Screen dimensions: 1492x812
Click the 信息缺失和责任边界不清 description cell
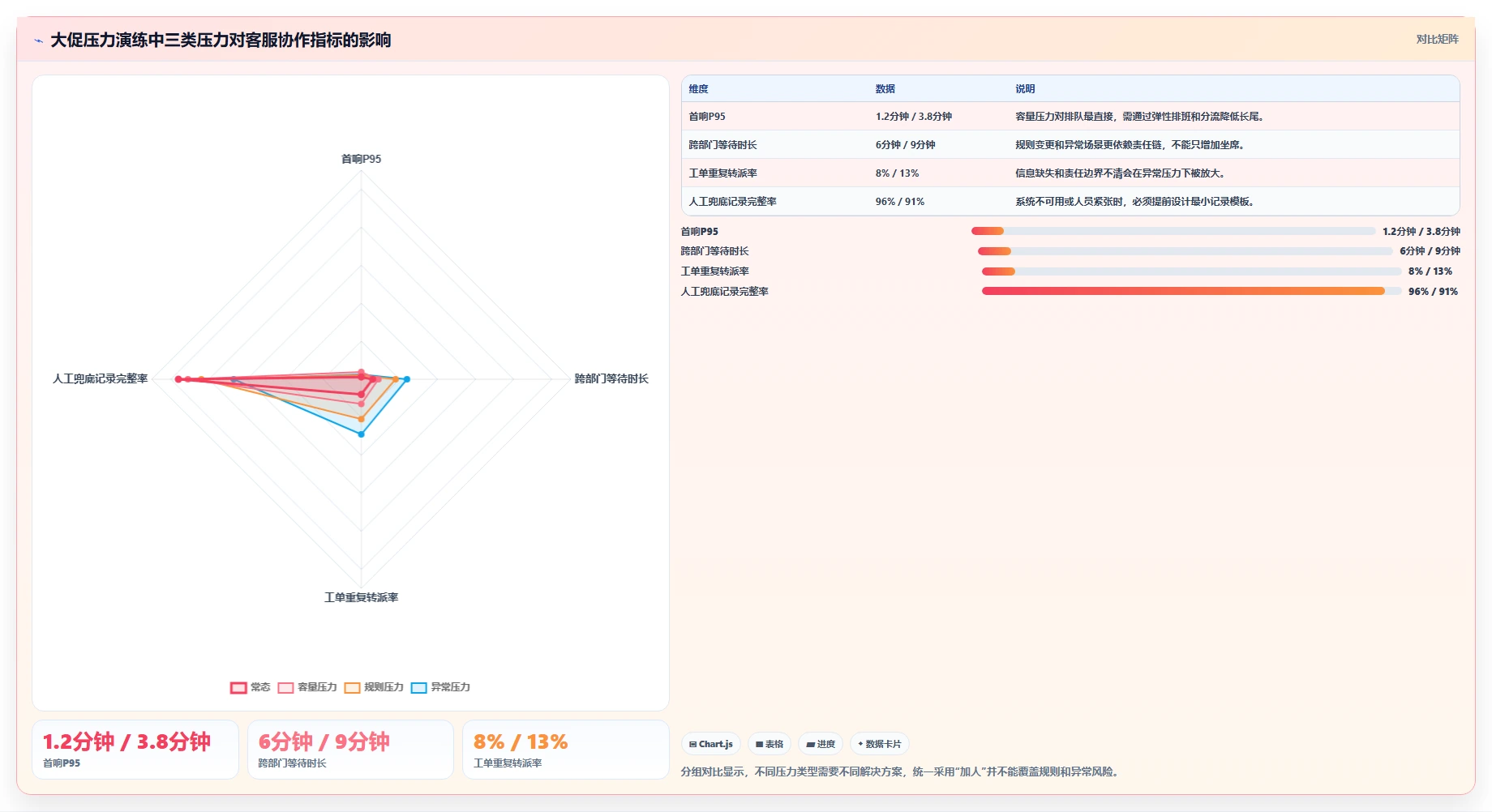[1233, 173]
